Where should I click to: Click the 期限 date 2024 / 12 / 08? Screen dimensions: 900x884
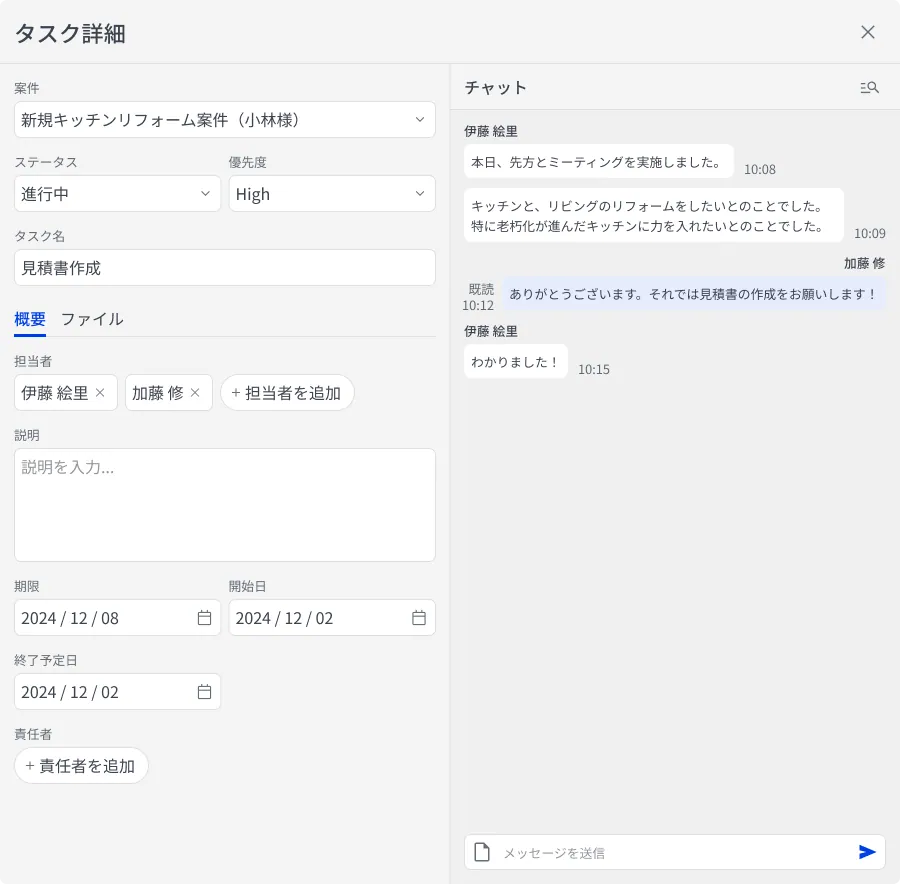[70, 618]
